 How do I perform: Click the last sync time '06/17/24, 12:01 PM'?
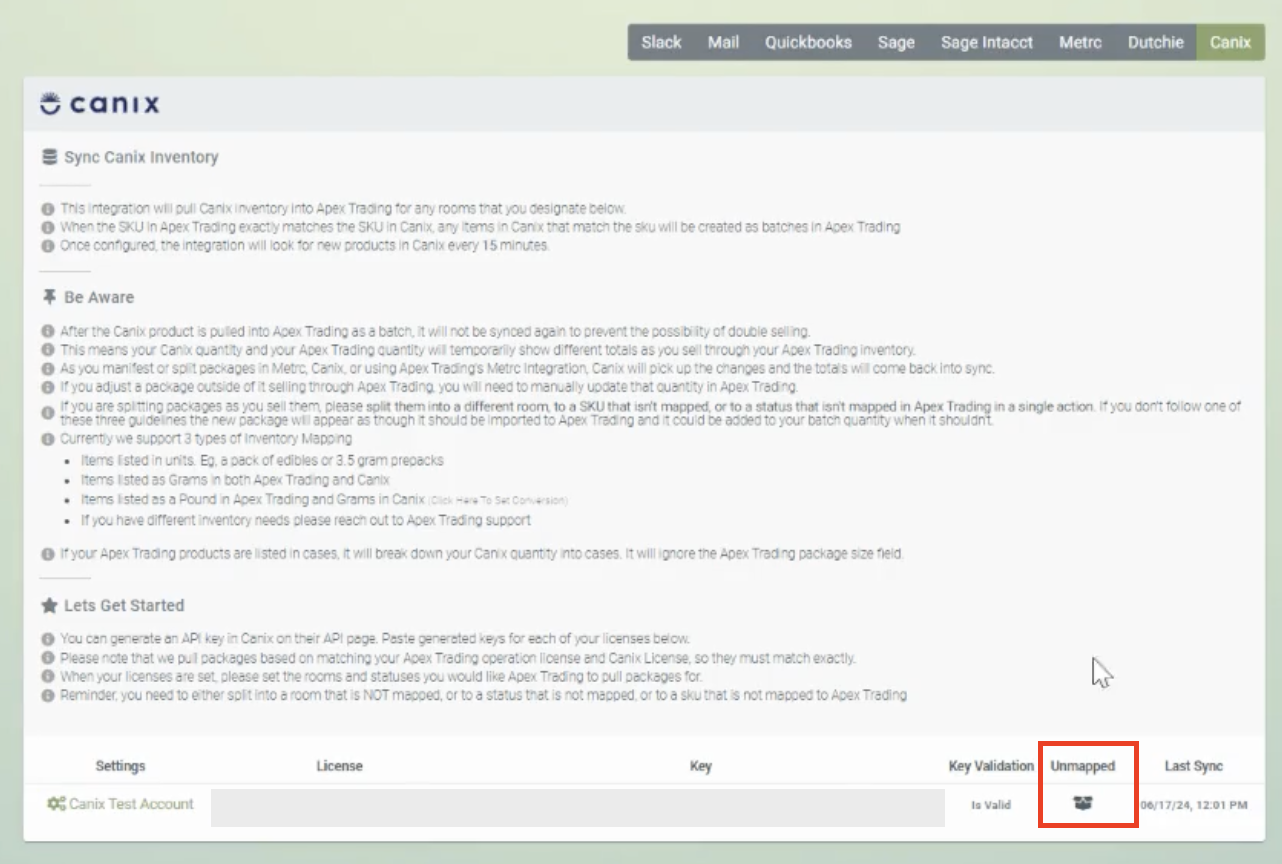pyautogui.click(x=1194, y=804)
